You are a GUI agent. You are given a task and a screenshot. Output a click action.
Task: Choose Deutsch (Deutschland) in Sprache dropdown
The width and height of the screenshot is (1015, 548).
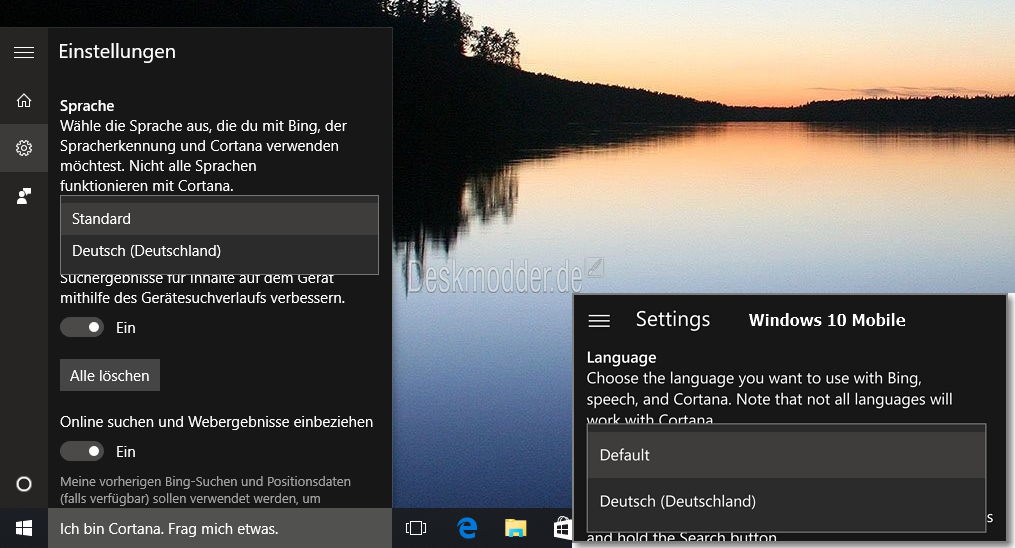(219, 250)
